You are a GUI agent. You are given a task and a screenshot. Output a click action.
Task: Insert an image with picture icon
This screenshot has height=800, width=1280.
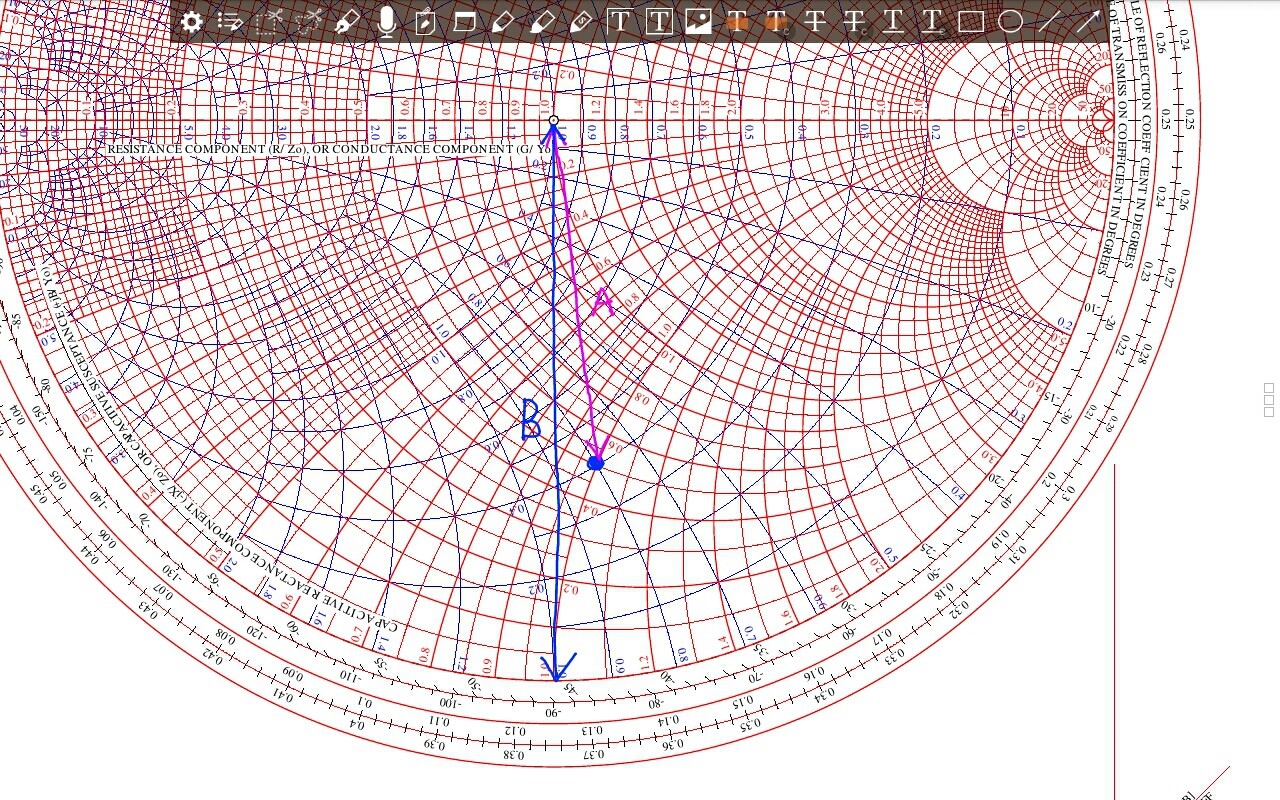click(x=698, y=21)
